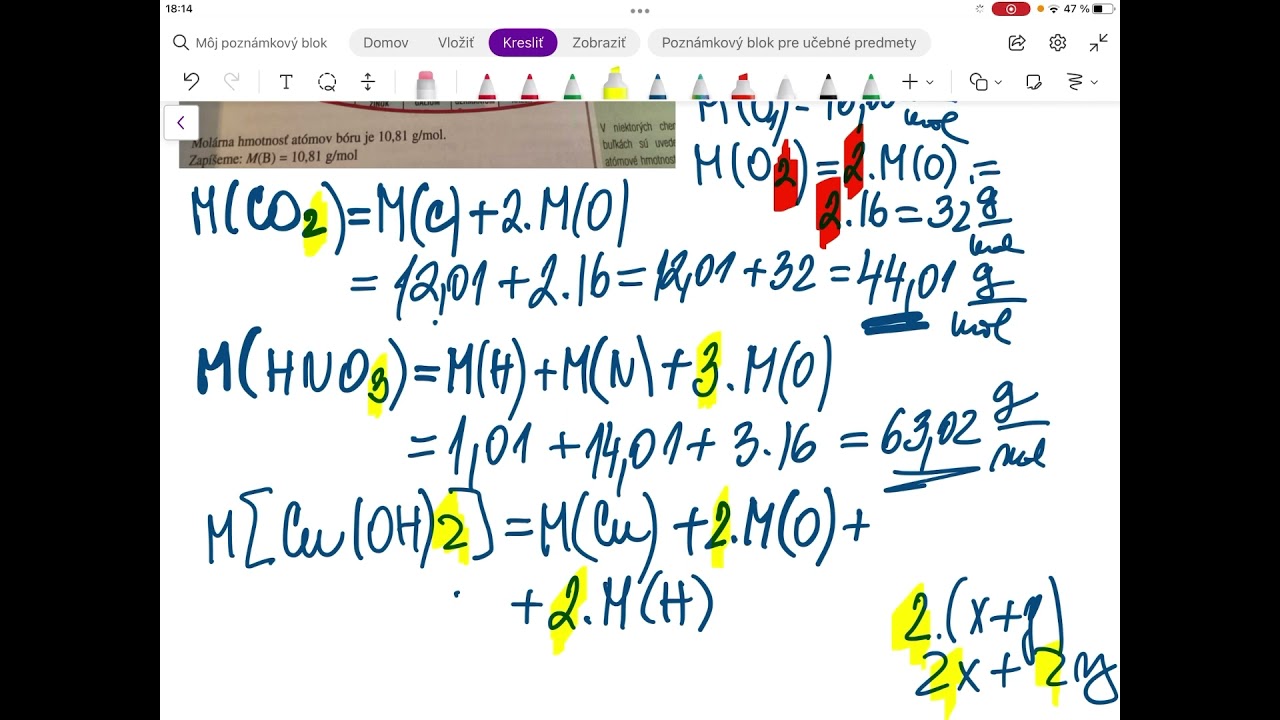Viewport: 1280px width, 720px height.
Task: Choose the insert space tool
Action: (x=367, y=82)
